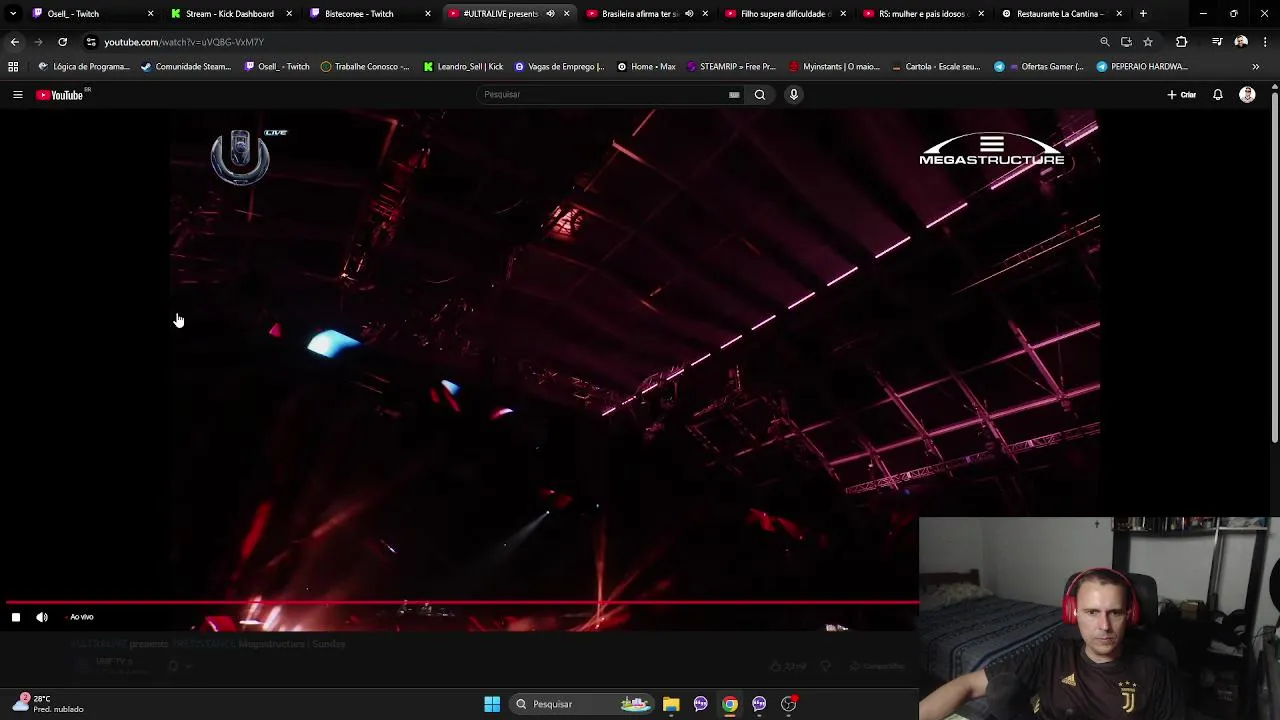Open the Criar create menu
Image resolution: width=1280 pixels, height=720 pixels.
(x=1182, y=95)
